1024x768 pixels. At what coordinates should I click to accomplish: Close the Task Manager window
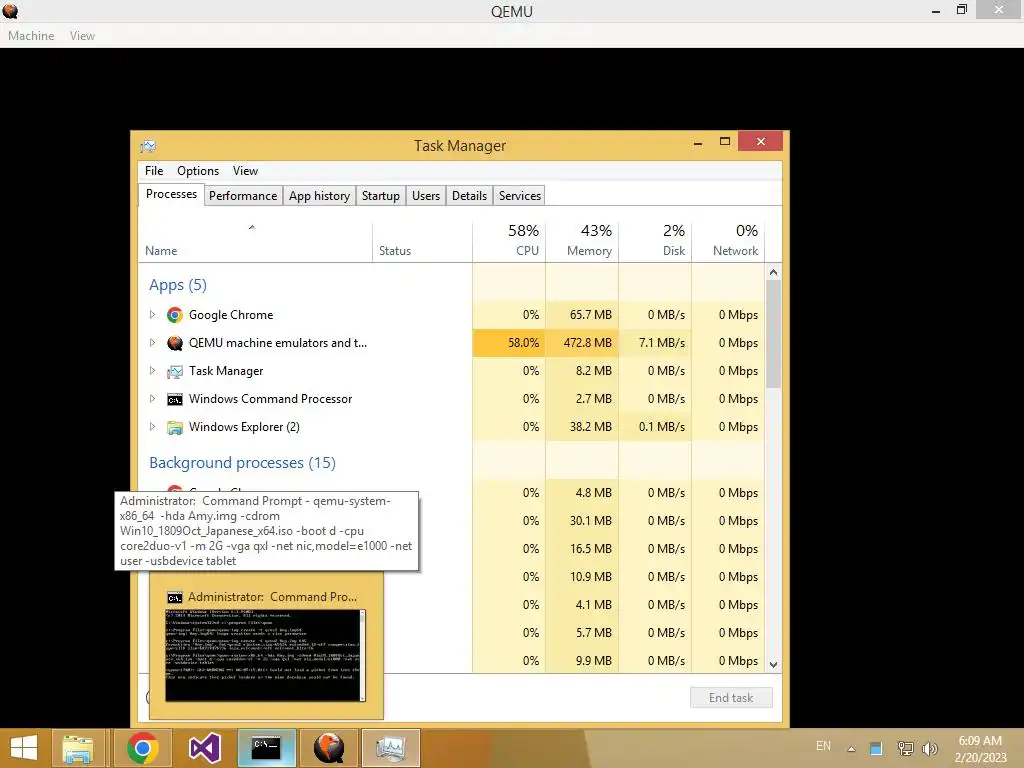[x=761, y=142]
